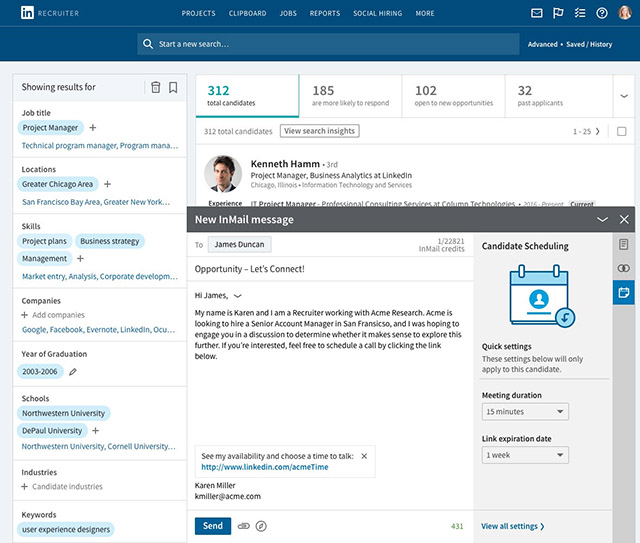Open the linkedin.com/acmeTime link
This screenshot has height=543, width=640.
click(x=264, y=467)
